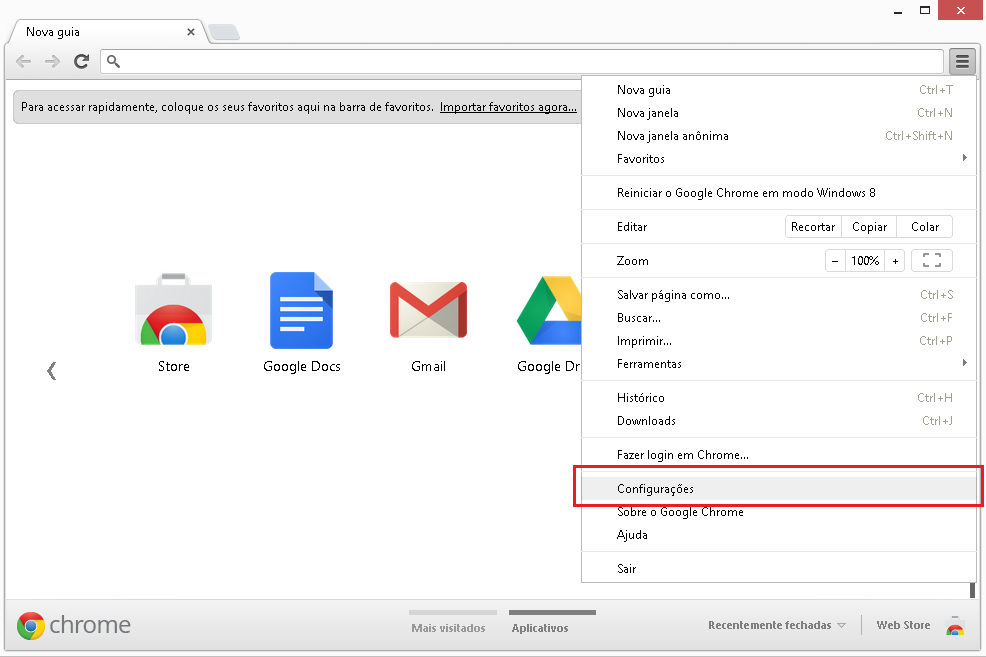Click the Back navigation arrow
This screenshot has width=986, height=657.
[x=24, y=61]
